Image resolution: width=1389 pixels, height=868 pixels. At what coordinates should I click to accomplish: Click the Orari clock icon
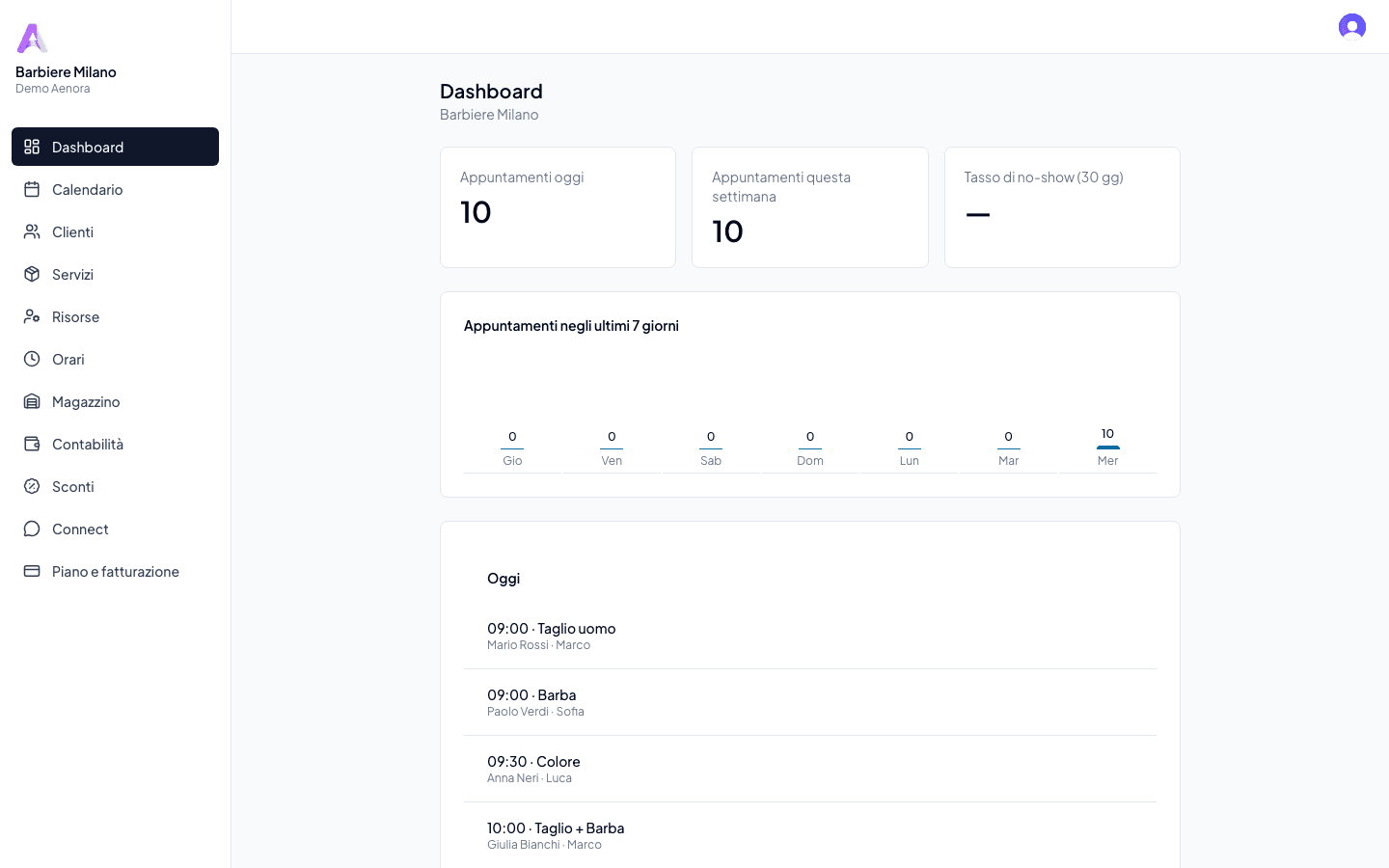click(x=32, y=359)
